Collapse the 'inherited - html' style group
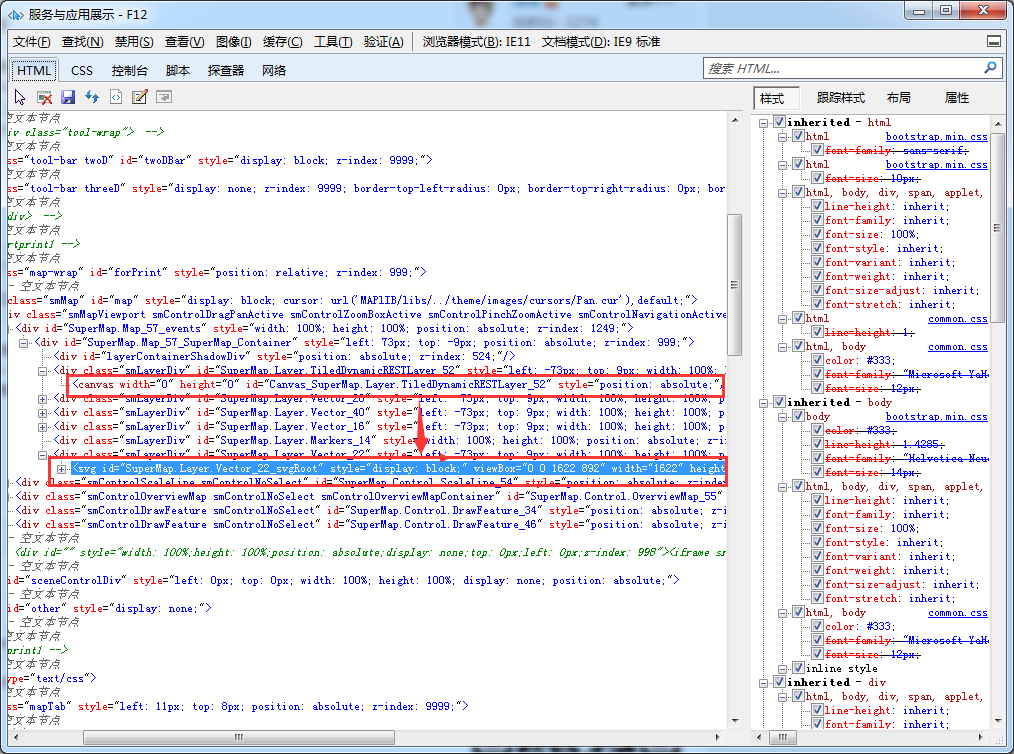The image size is (1014, 754). [764, 122]
